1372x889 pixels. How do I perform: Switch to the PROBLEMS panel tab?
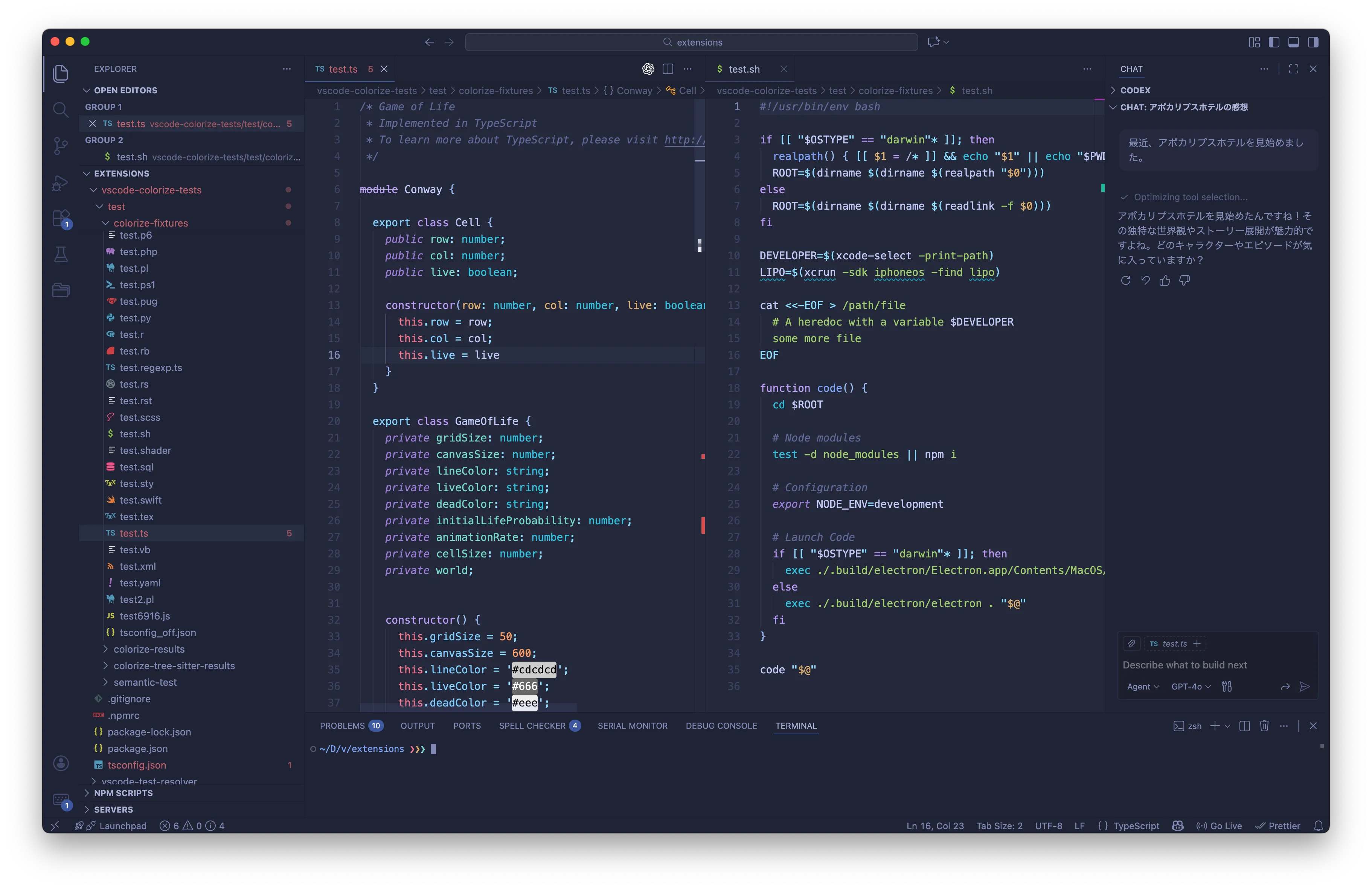342,726
